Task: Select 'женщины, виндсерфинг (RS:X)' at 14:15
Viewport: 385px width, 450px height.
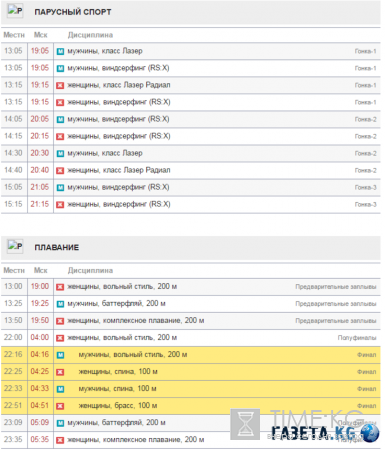Action: (x=119, y=136)
